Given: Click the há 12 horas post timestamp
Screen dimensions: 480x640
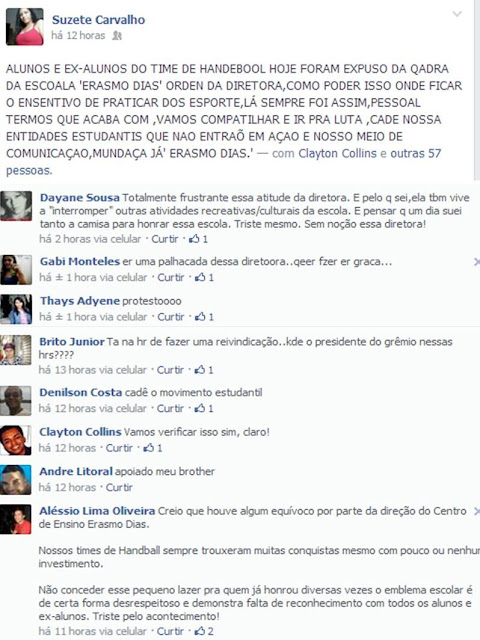Looking at the screenshot, I should point(78,36).
